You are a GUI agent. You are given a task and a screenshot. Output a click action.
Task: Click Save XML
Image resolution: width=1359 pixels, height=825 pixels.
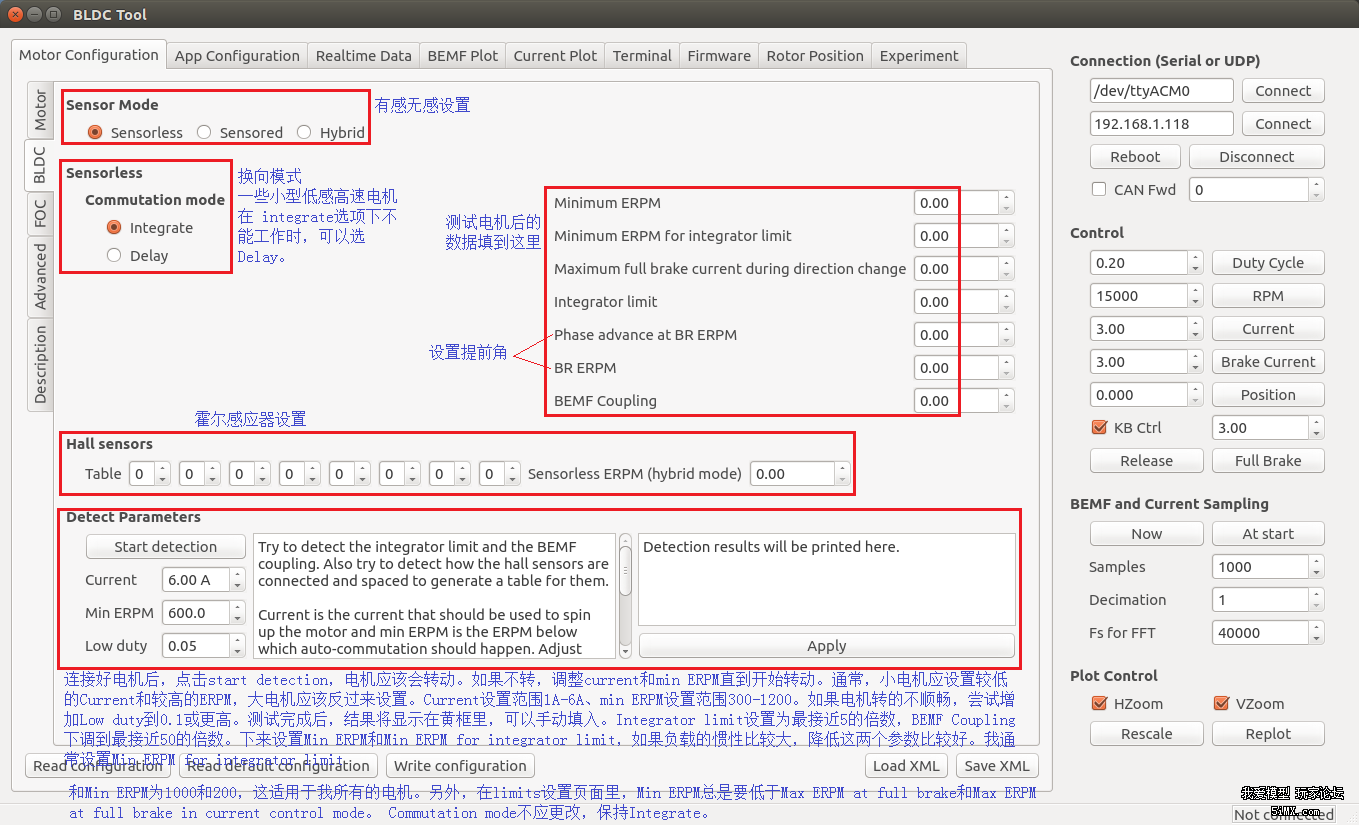996,765
